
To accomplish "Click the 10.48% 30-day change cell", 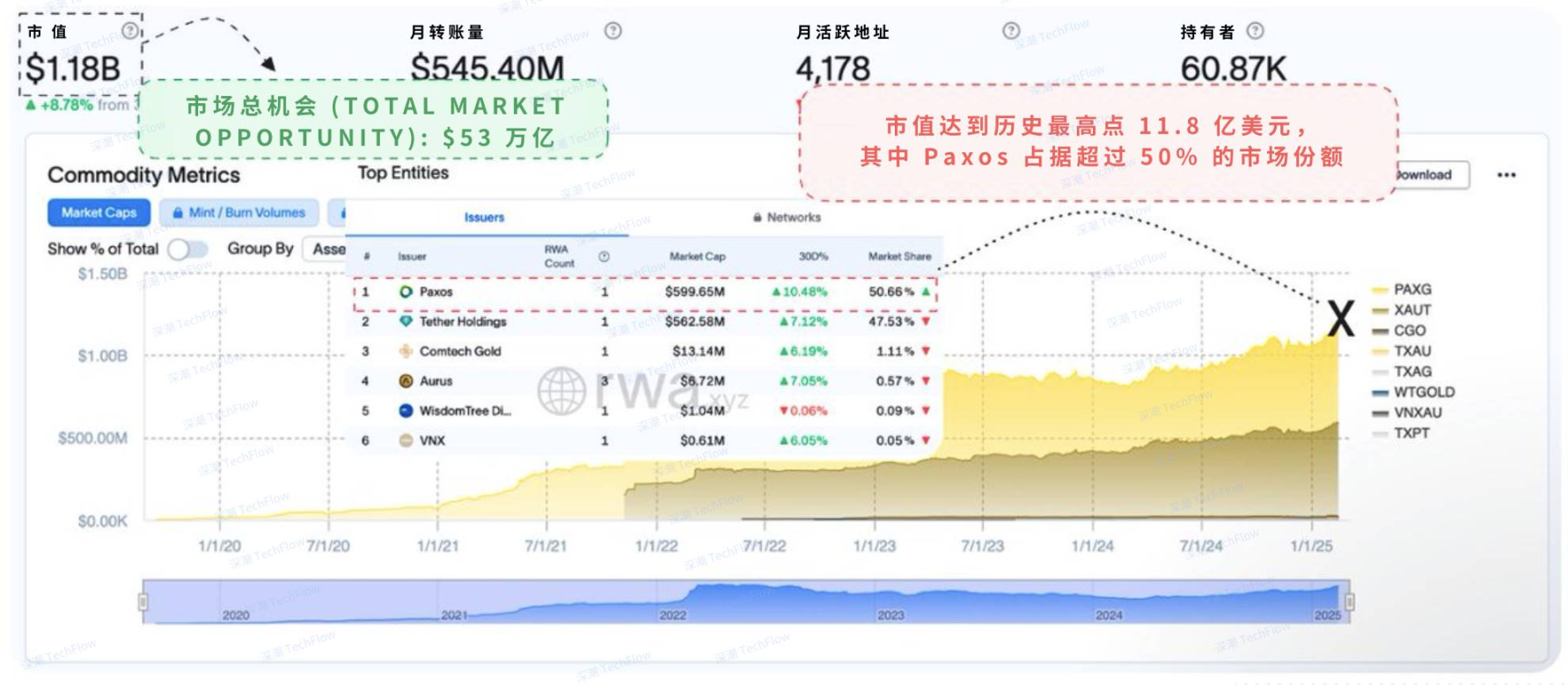I will [799, 291].
